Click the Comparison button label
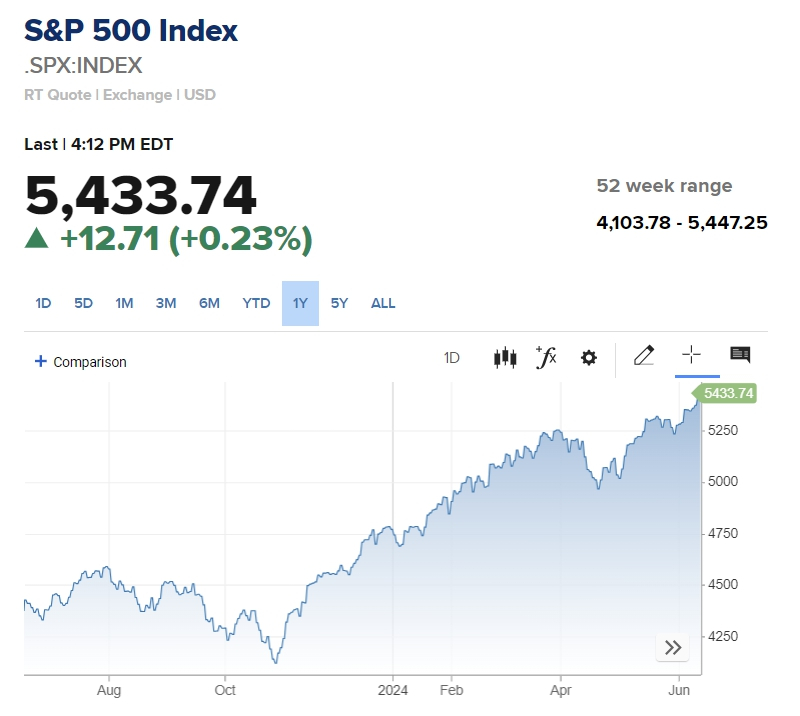800x716 pixels. [90, 362]
